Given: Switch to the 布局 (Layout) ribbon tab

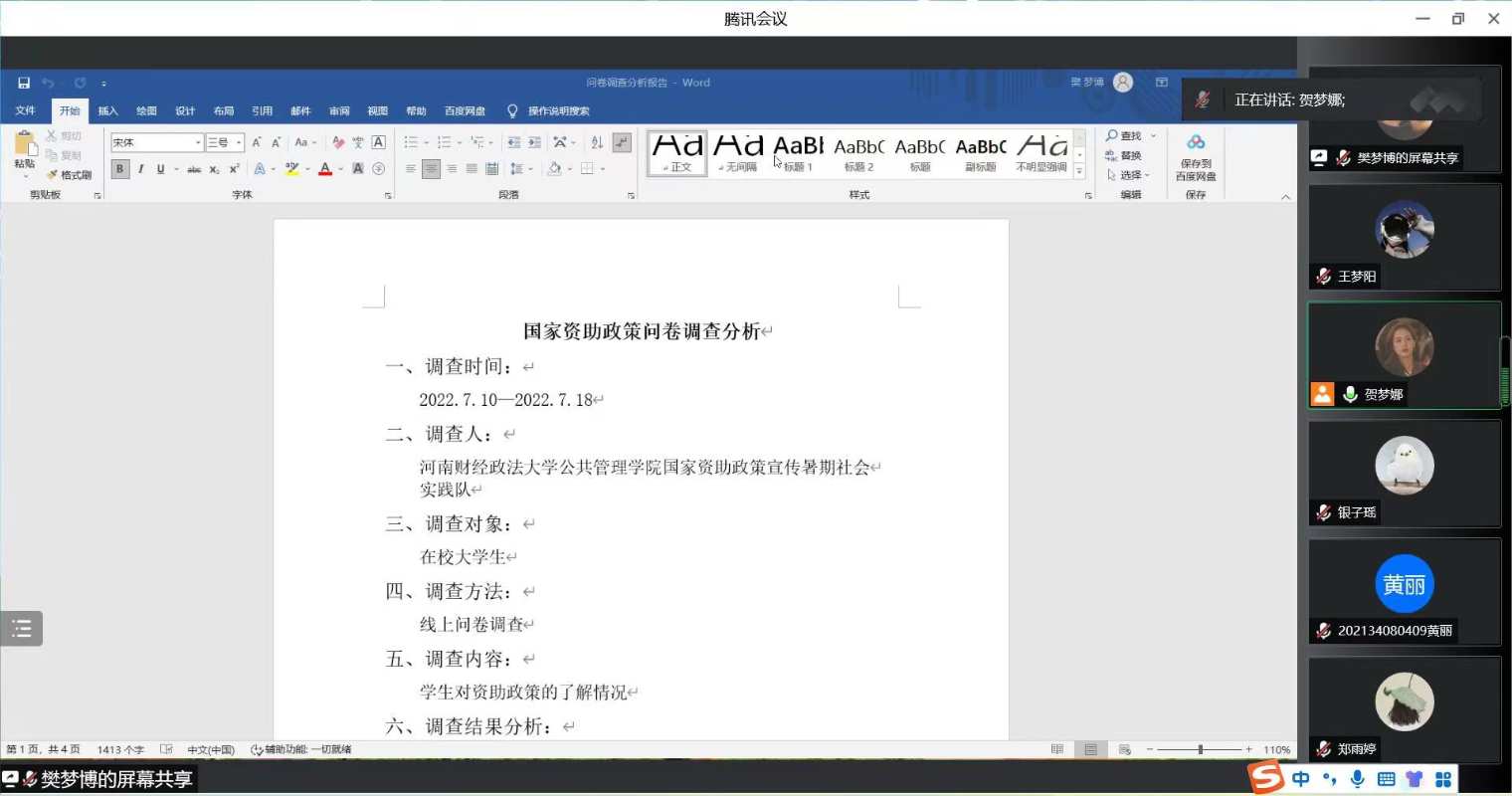Looking at the screenshot, I should [x=224, y=110].
